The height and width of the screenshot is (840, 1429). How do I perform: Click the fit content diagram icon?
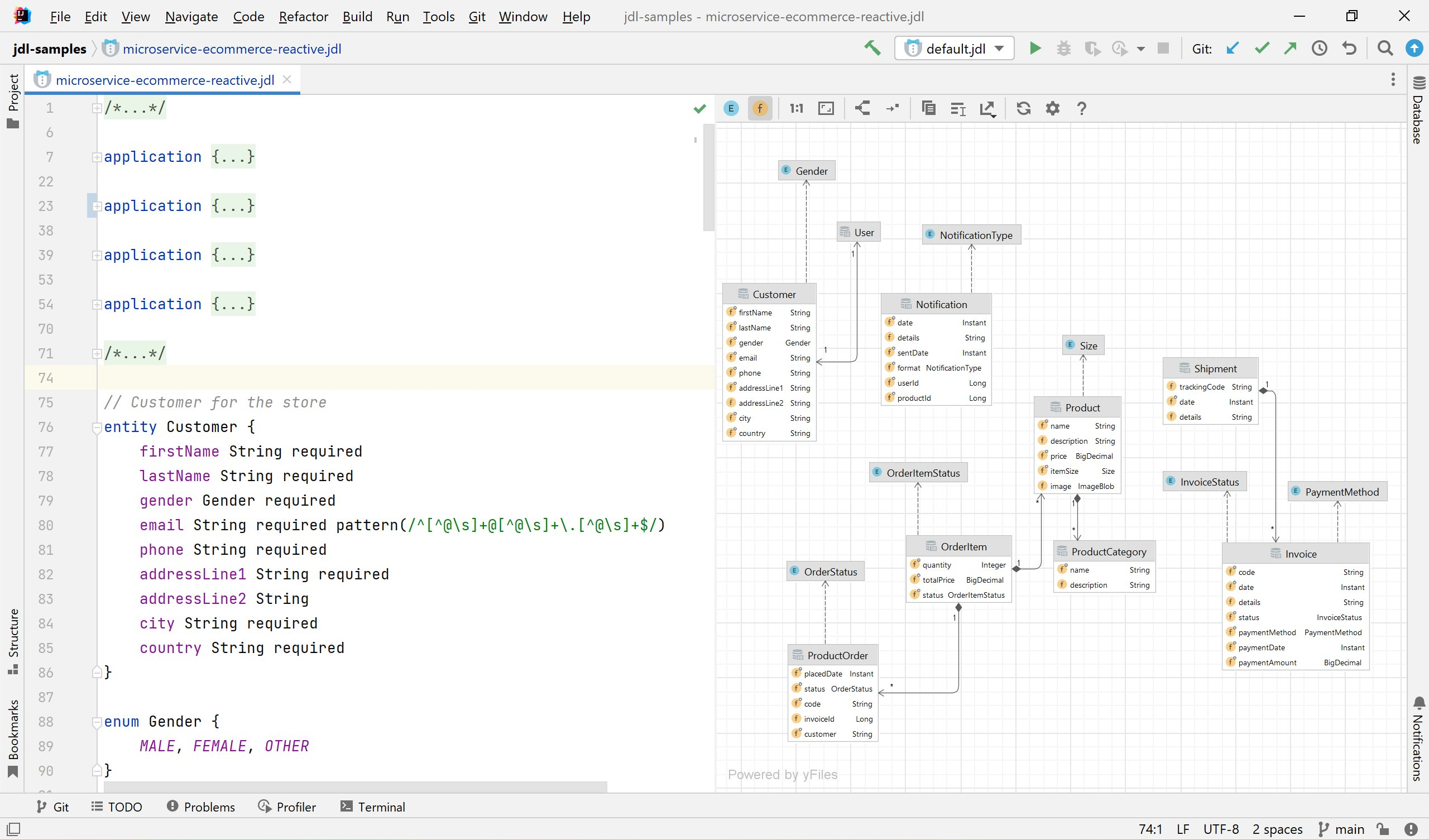click(x=826, y=108)
